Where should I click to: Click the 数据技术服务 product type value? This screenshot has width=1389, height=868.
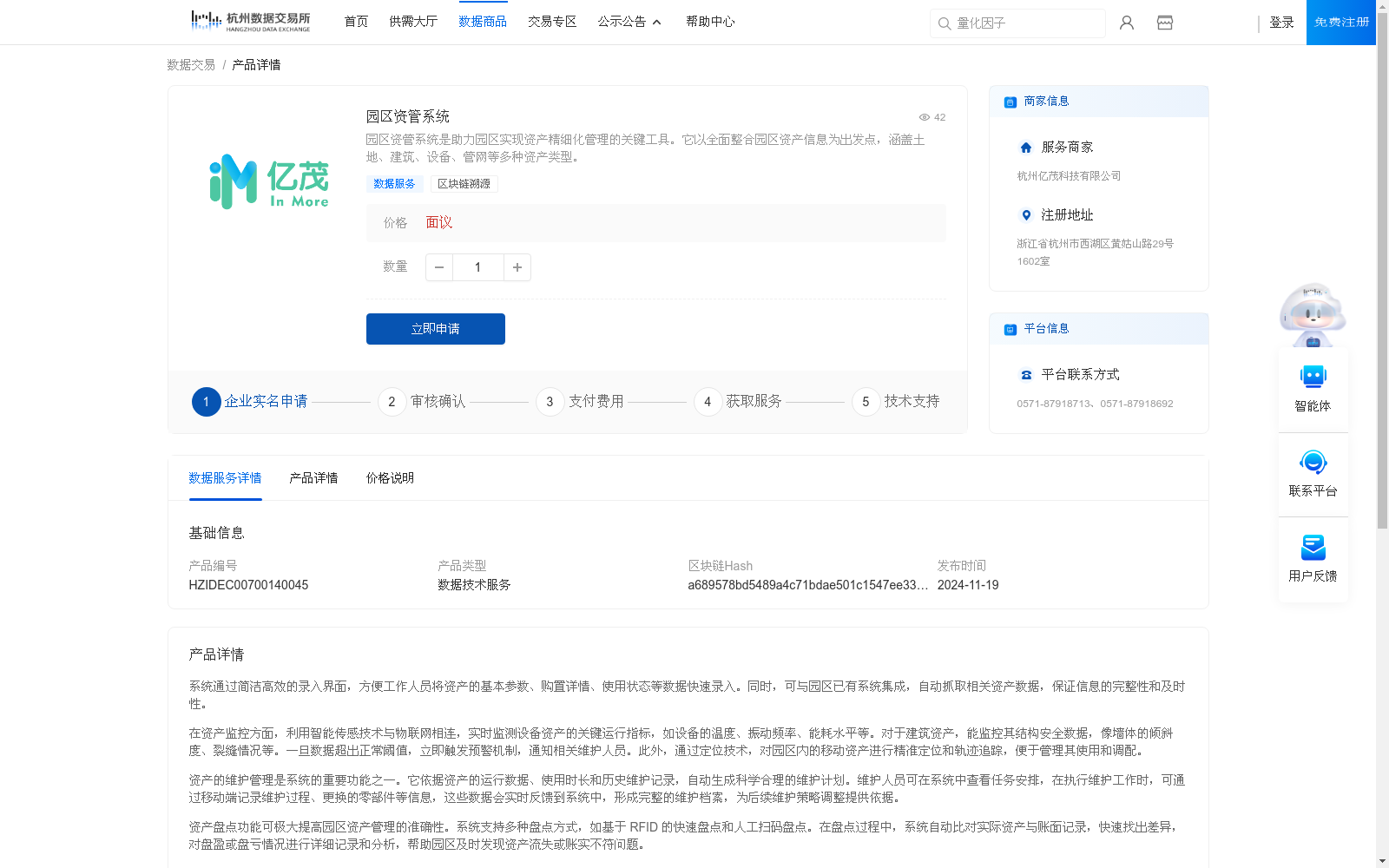click(x=474, y=585)
